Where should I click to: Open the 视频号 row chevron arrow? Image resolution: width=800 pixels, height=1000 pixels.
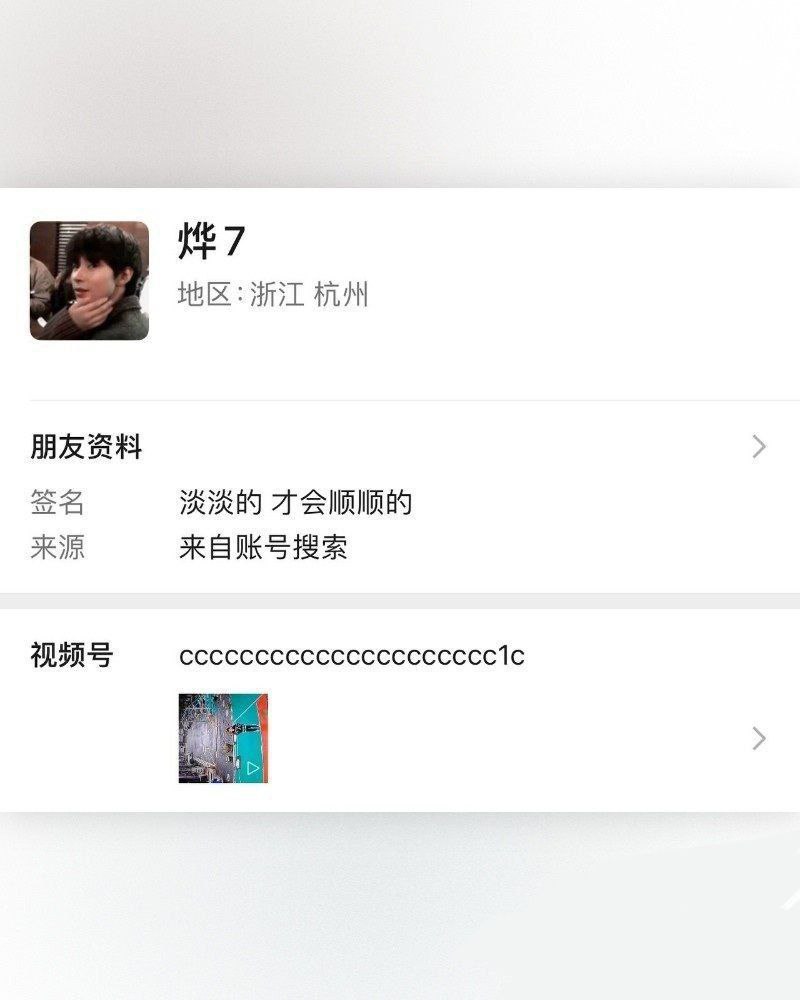point(759,739)
